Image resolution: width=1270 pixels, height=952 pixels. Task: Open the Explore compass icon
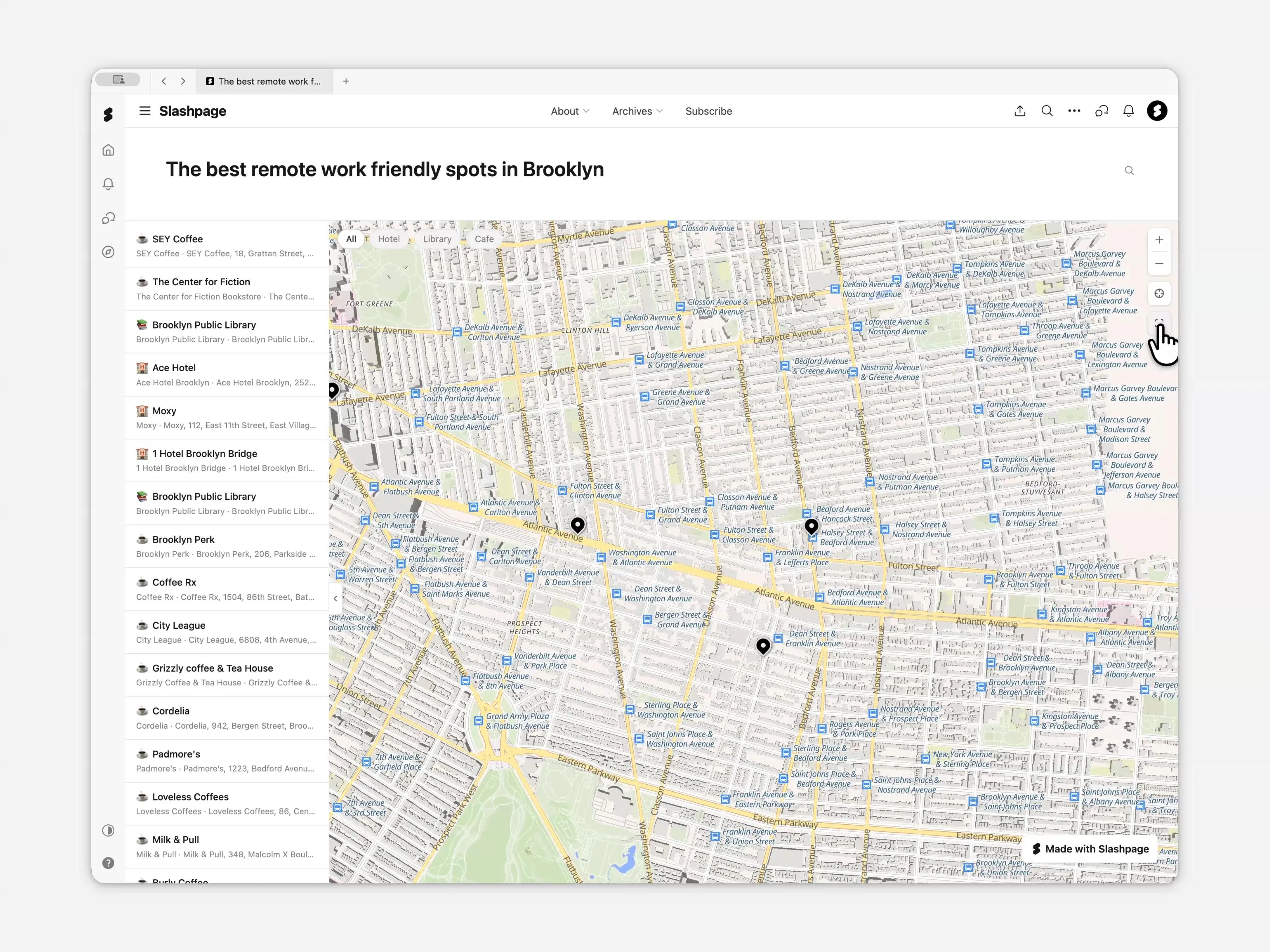tap(108, 252)
